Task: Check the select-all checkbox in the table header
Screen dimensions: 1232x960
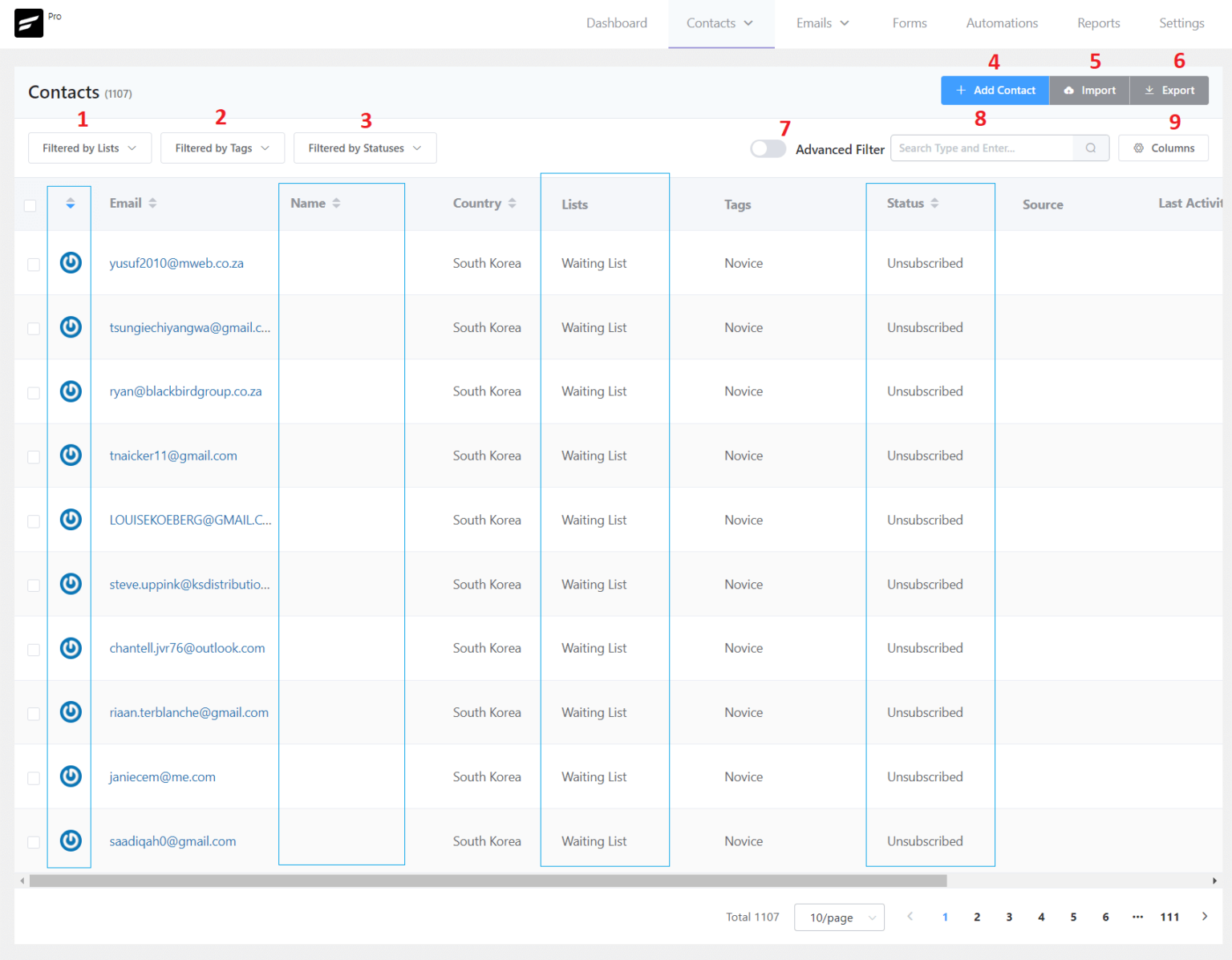Action: click(30, 205)
